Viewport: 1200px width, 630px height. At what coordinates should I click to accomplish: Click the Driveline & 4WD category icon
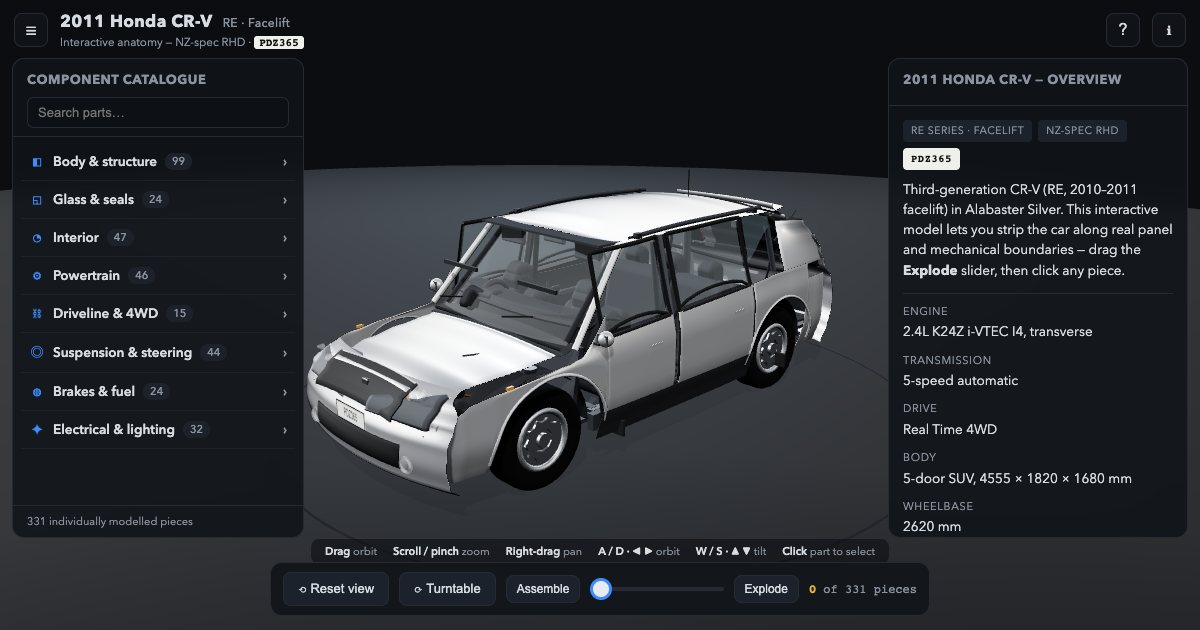click(37, 314)
